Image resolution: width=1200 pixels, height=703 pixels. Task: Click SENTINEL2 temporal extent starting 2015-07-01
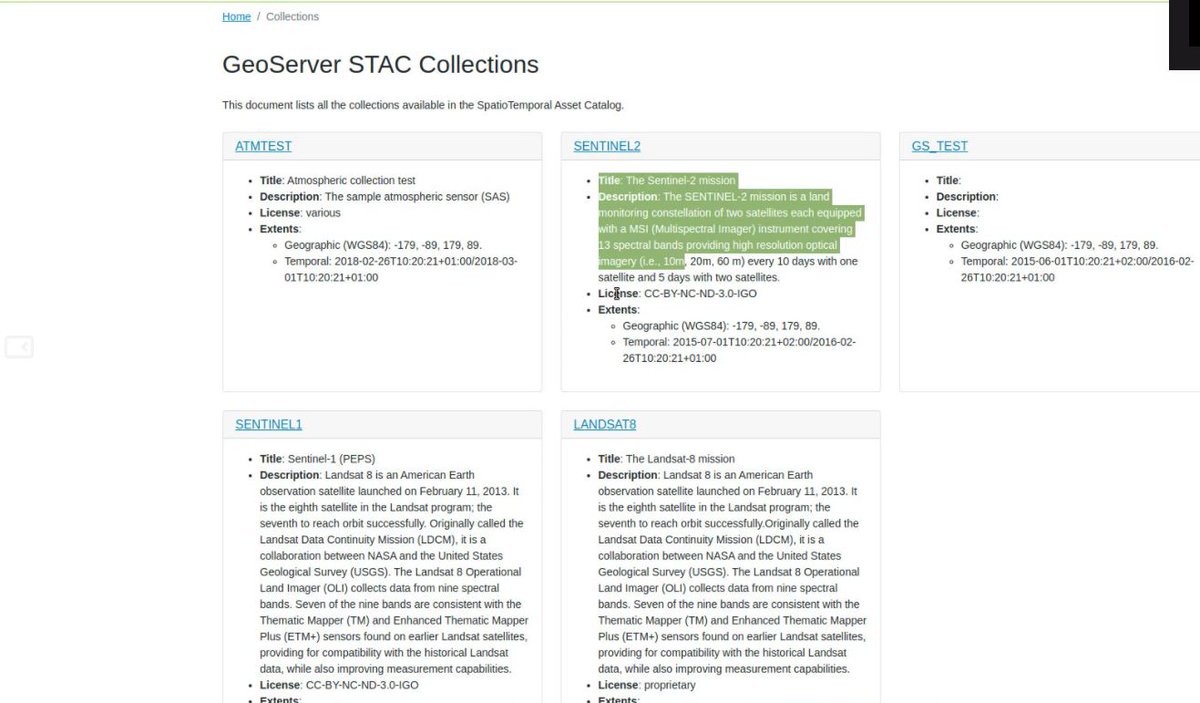739,350
